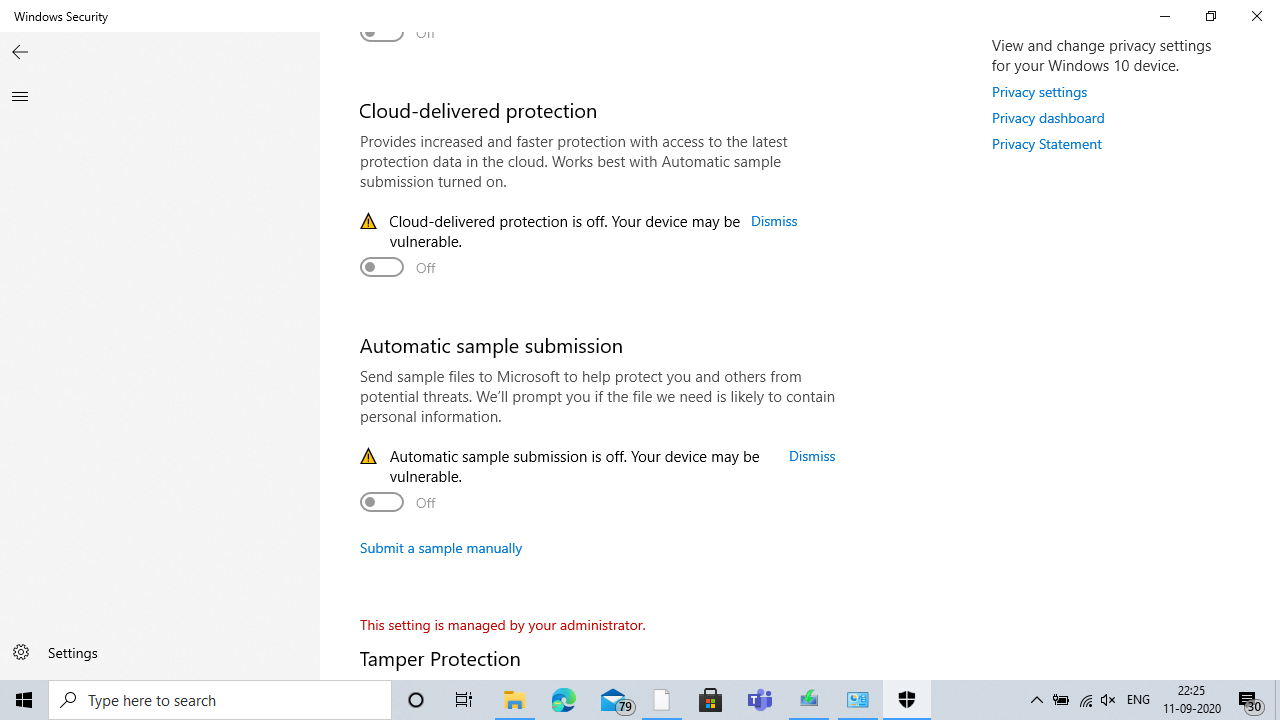Go back using the back arrow
This screenshot has height=720, width=1280.
click(20, 52)
